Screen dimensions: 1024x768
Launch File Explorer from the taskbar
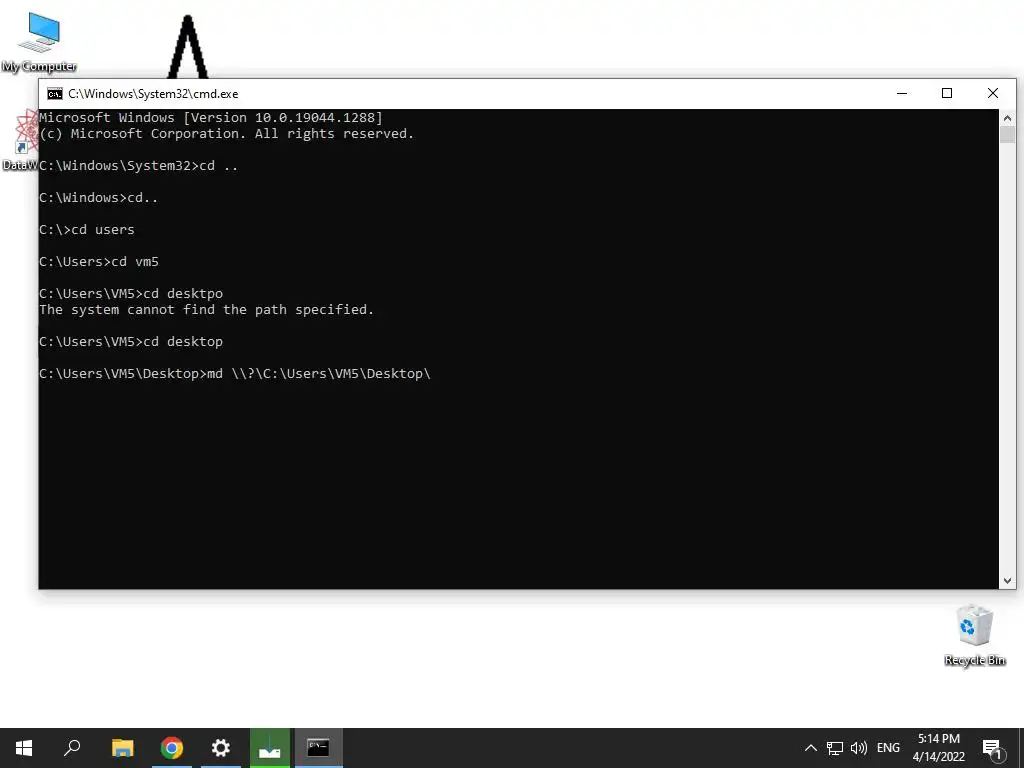tap(122, 748)
